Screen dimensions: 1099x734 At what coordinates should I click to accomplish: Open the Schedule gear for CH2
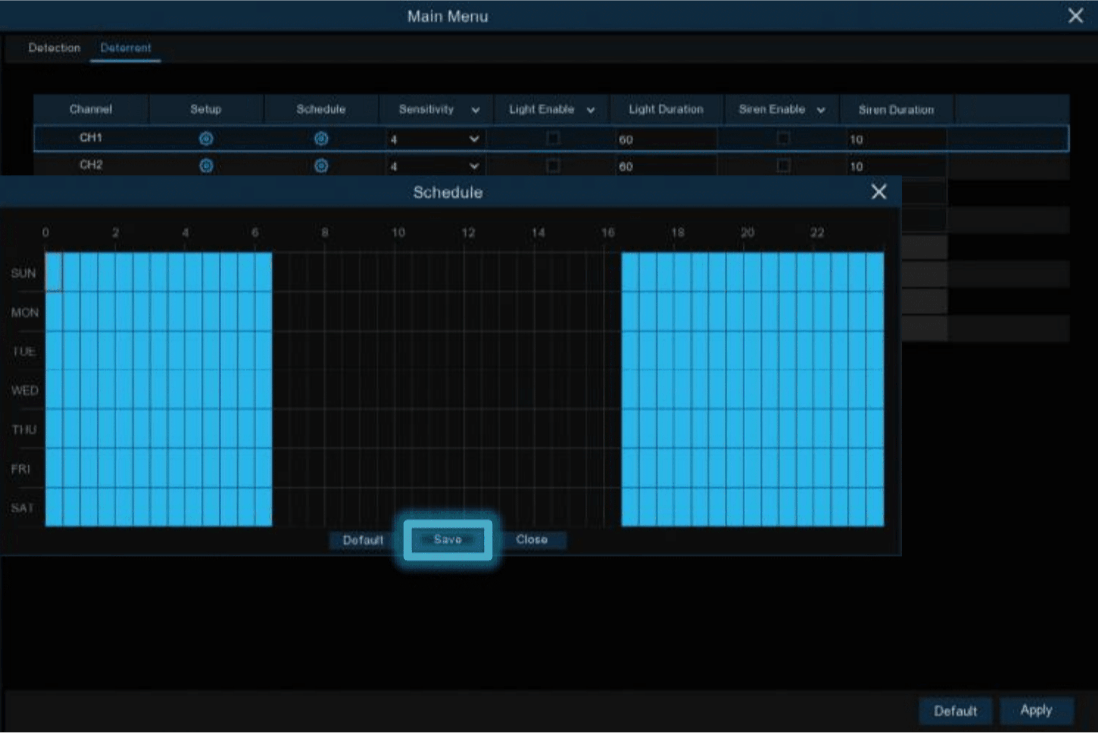point(321,166)
